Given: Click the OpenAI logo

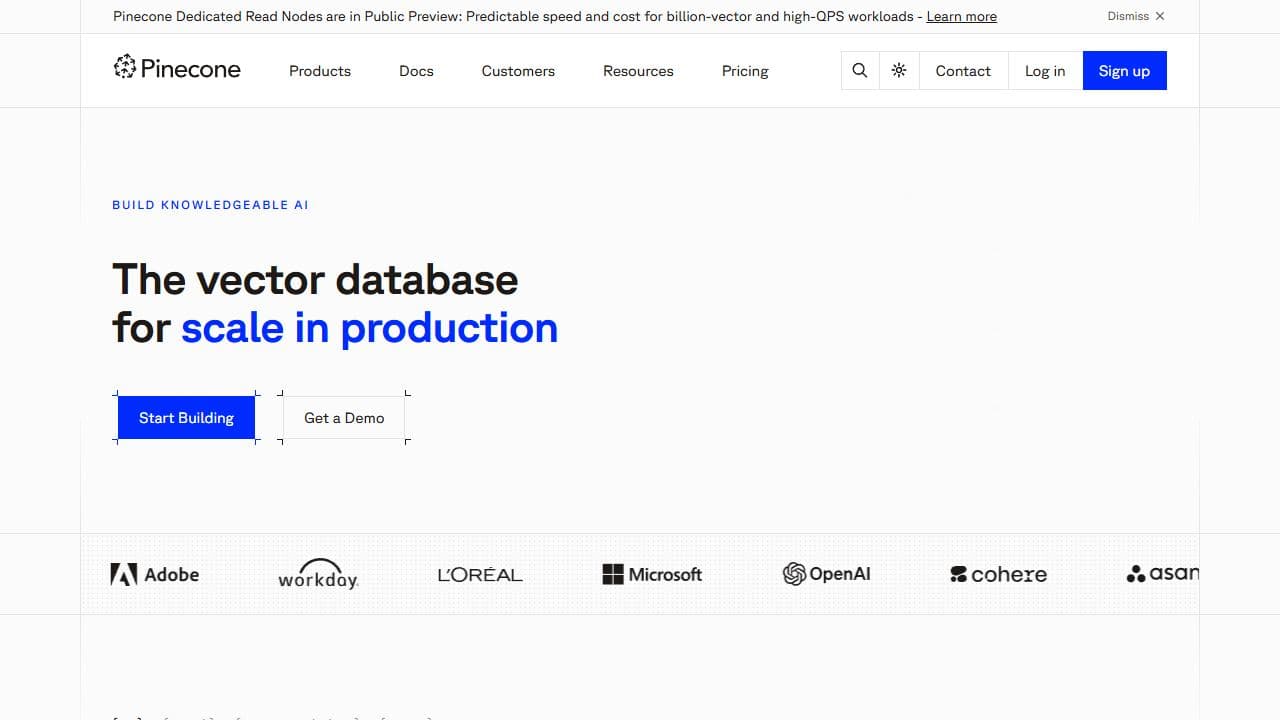Looking at the screenshot, I should pos(826,575).
